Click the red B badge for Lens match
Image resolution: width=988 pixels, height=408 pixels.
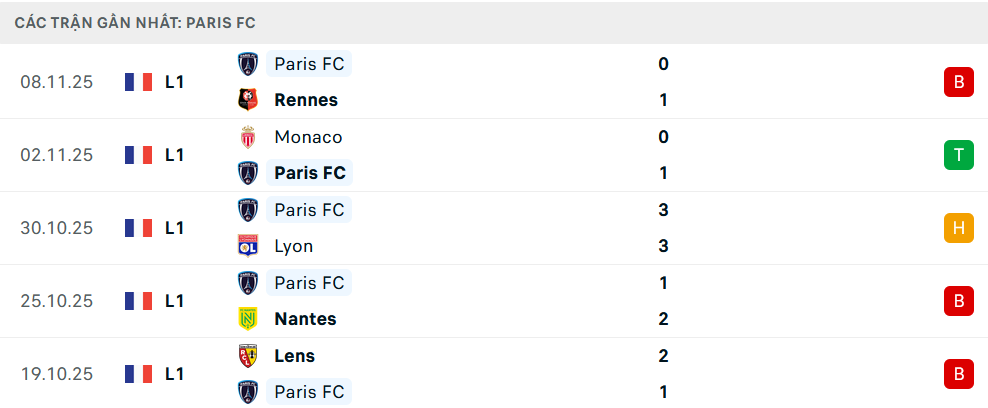tap(958, 374)
